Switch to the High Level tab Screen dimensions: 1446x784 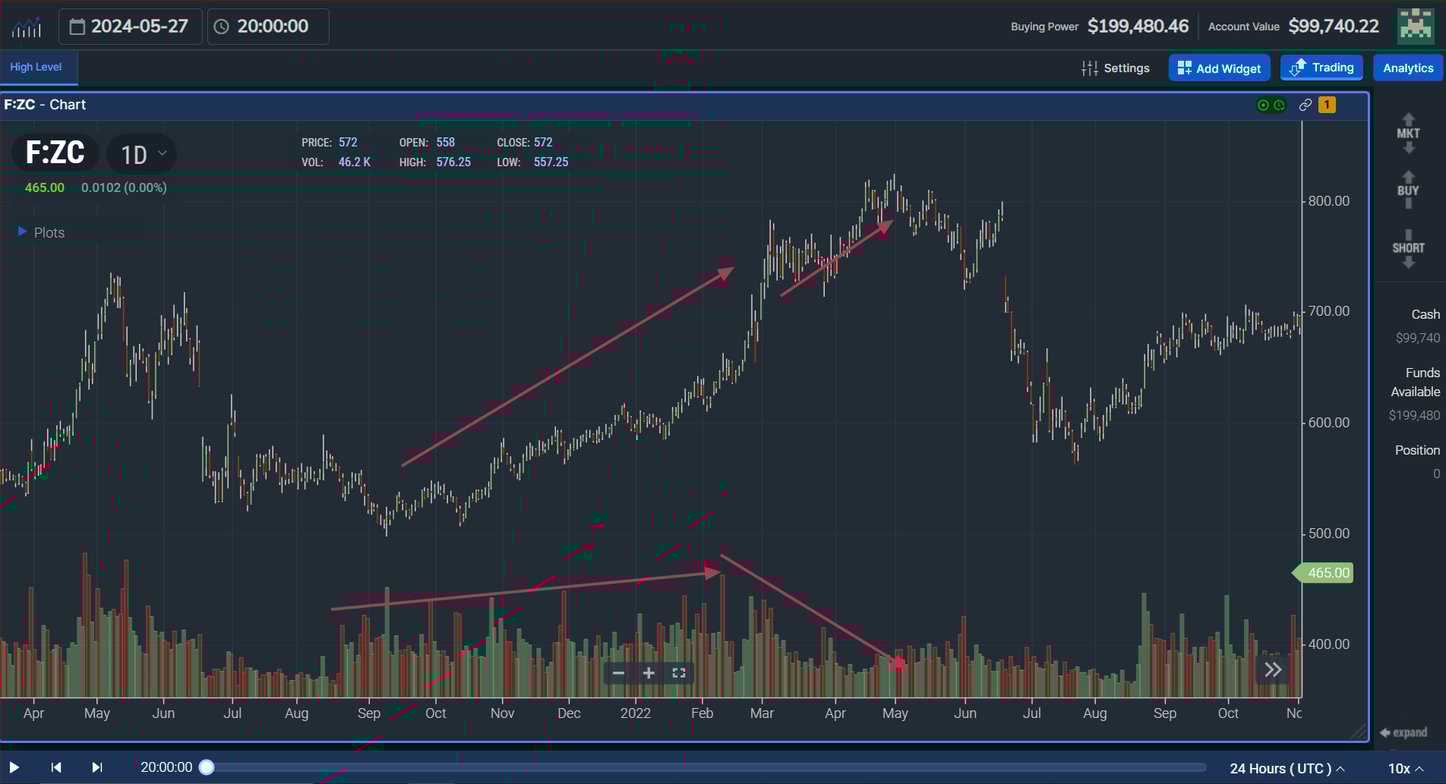tap(38, 66)
